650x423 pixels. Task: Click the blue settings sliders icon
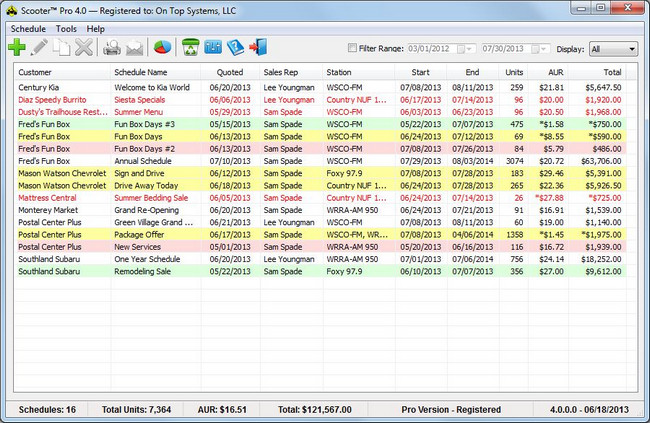click(213, 47)
